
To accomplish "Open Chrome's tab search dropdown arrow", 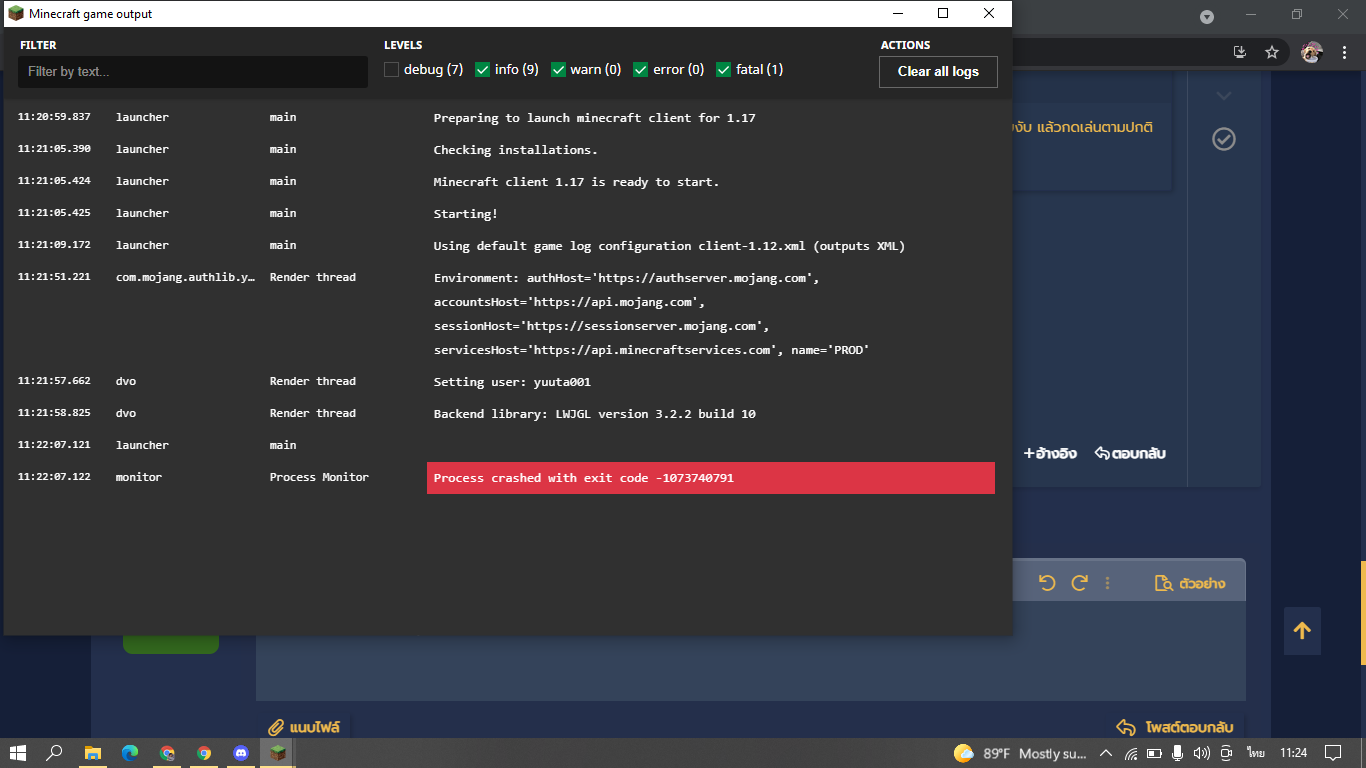I will (x=1207, y=16).
